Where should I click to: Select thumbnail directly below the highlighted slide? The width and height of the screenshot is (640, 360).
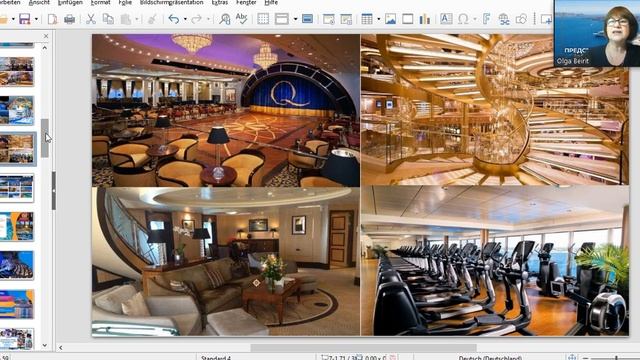(17, 188)
